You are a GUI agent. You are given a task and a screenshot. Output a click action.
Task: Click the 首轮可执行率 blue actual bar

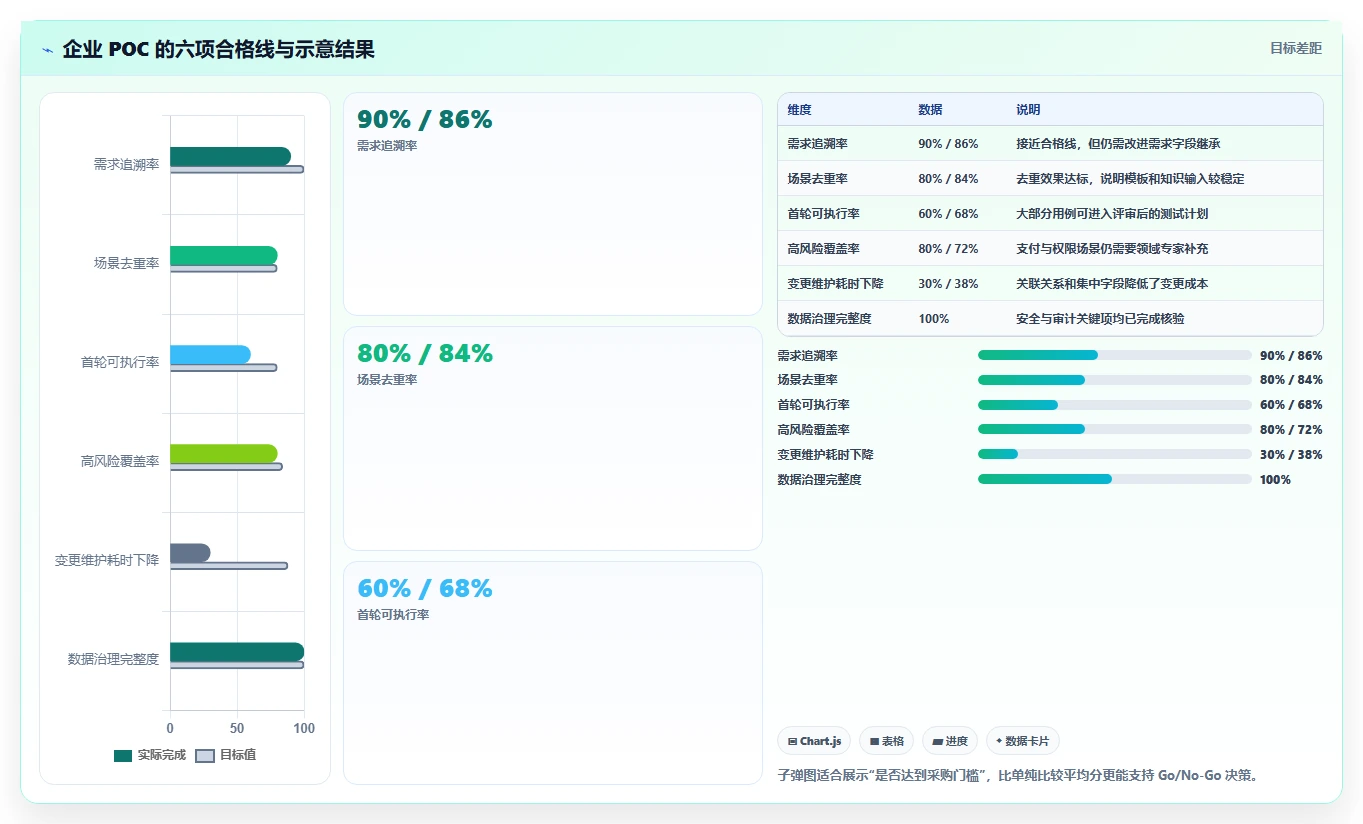pos(210,354)
